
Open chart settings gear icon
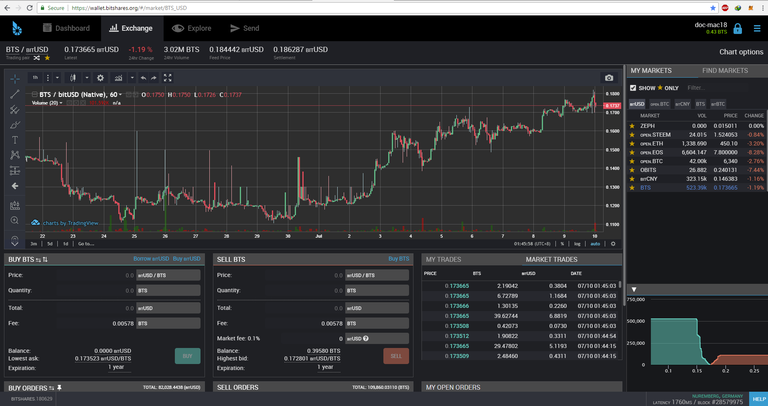tap(100, 77)
